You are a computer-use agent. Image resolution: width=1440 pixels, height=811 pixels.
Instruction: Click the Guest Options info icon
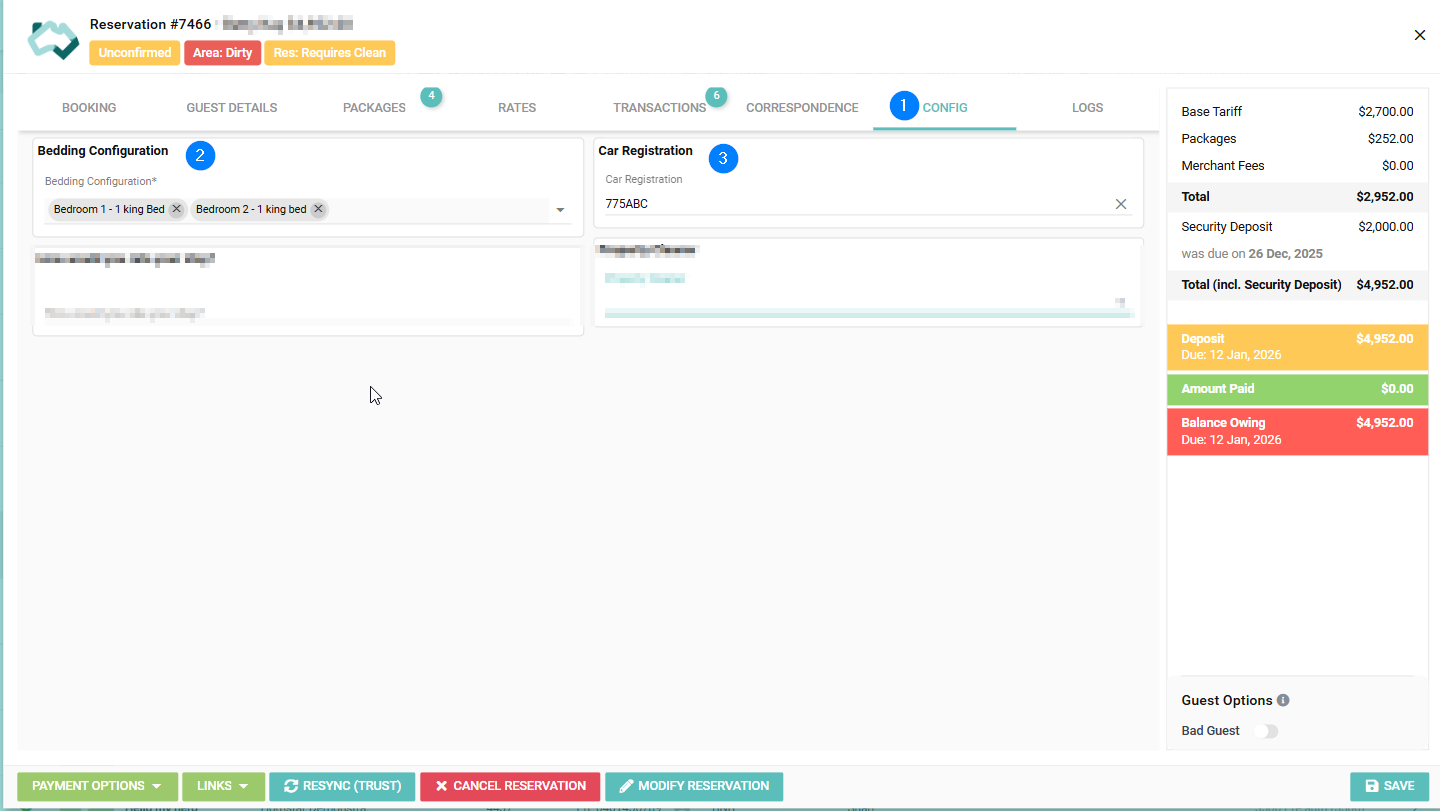click(x=1283, y=701)
